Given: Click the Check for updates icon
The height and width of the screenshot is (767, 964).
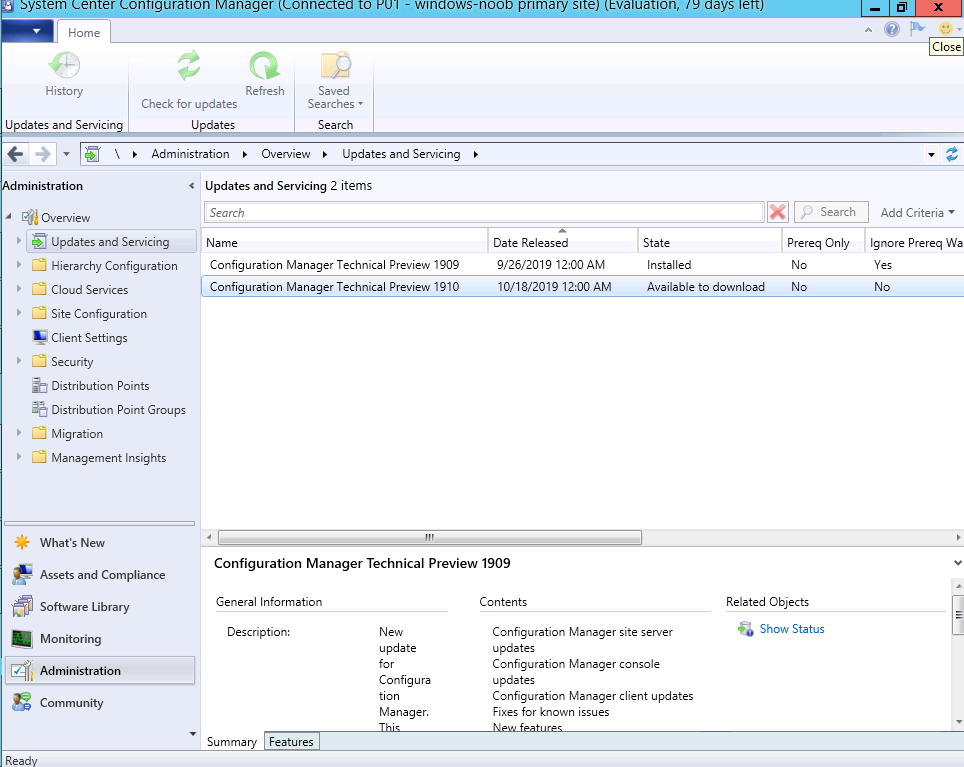Looking at the screenshot, I should pos(189,66).
